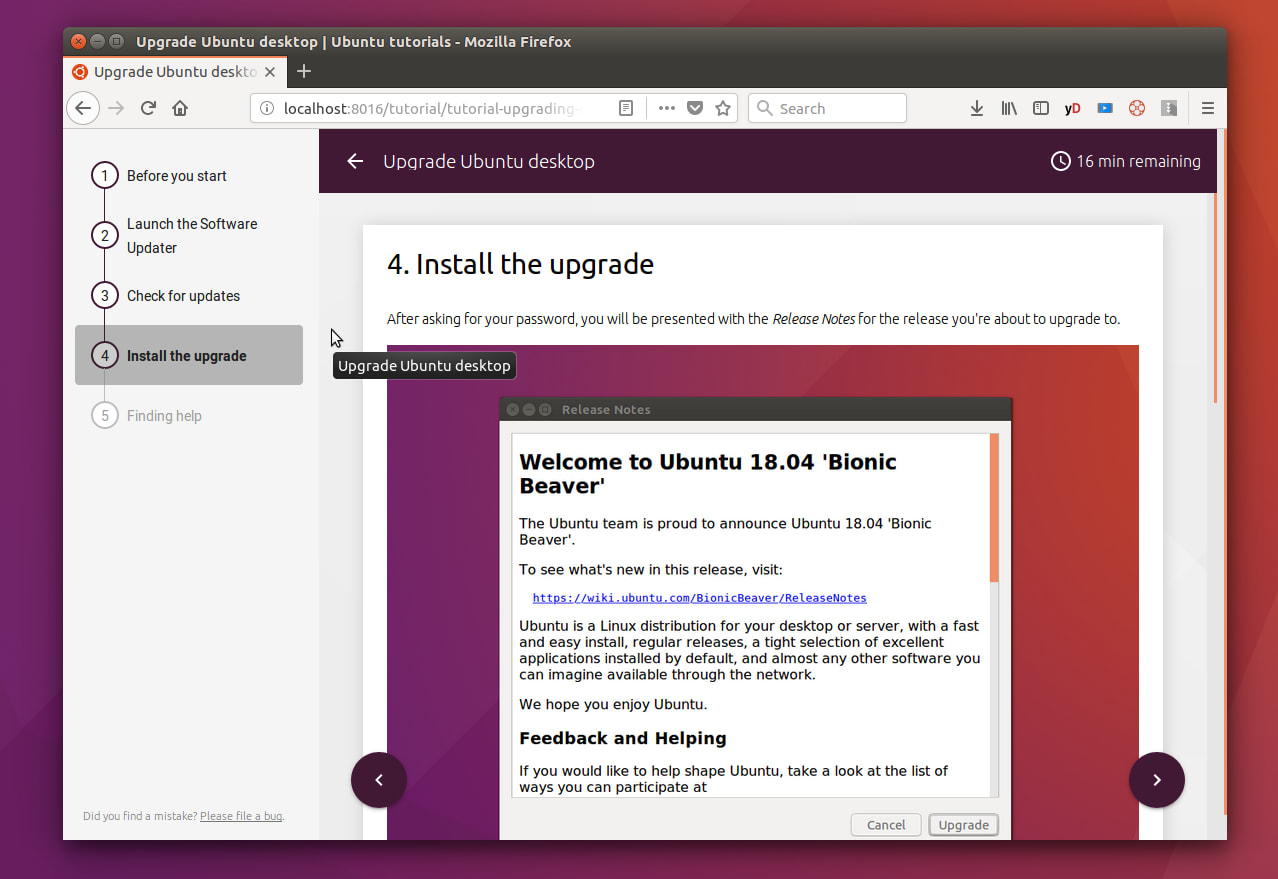1278x879 pixels.
Task: Click the Firefox forward arrow
Action: click(116, 108)
